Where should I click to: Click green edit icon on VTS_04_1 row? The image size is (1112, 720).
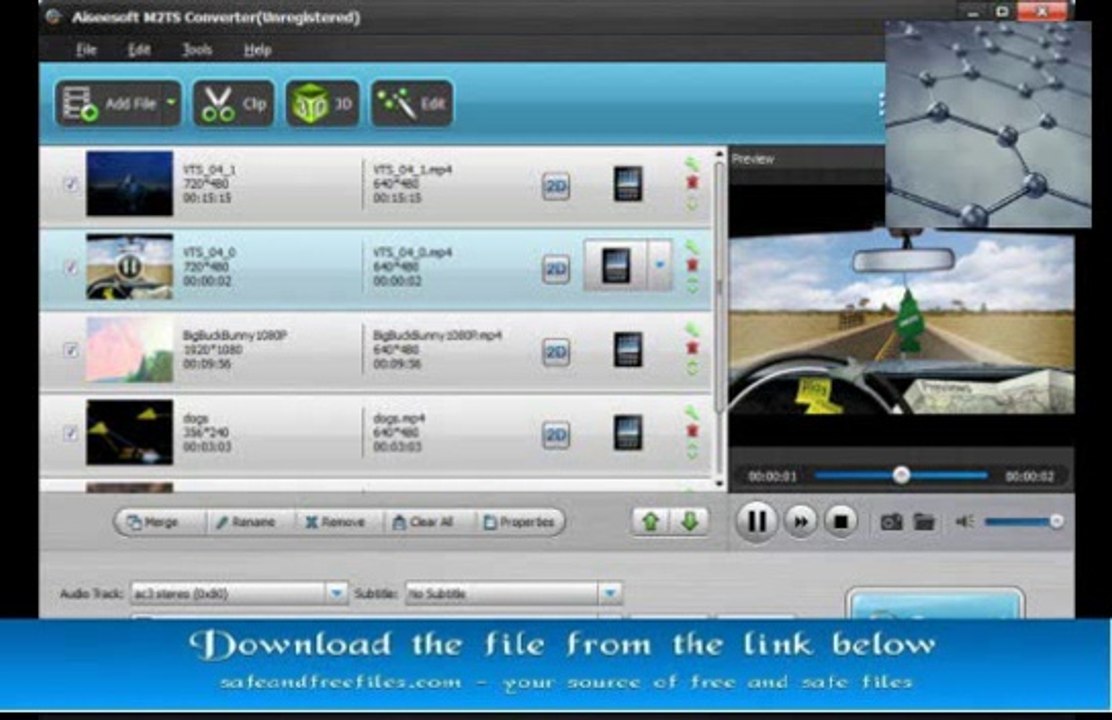[692, 165]
